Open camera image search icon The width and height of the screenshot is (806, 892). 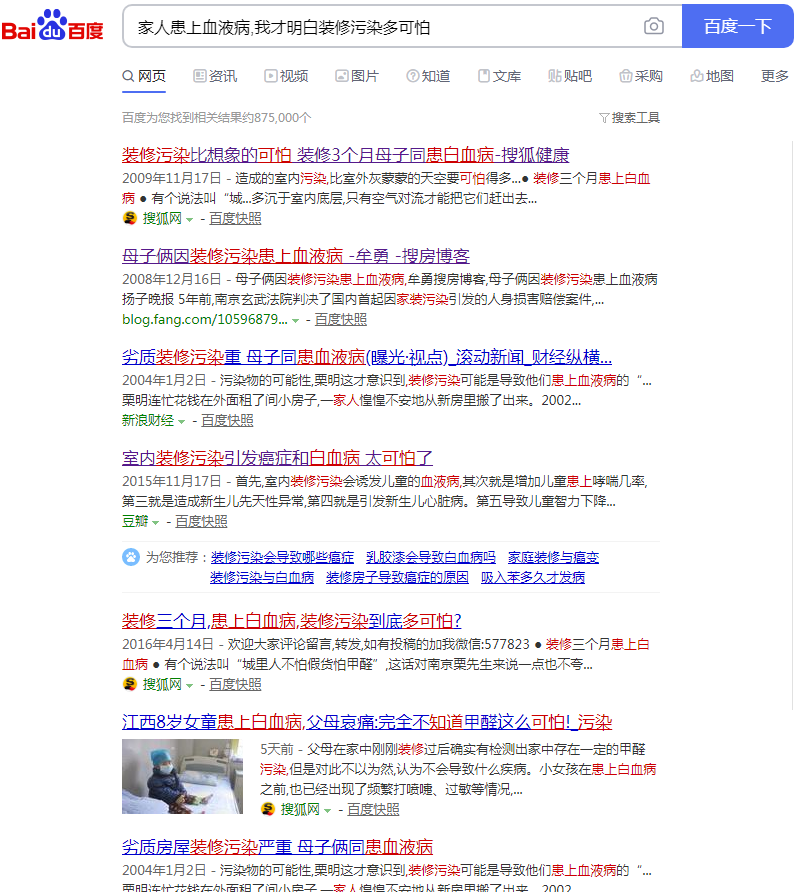coord(654,26)
